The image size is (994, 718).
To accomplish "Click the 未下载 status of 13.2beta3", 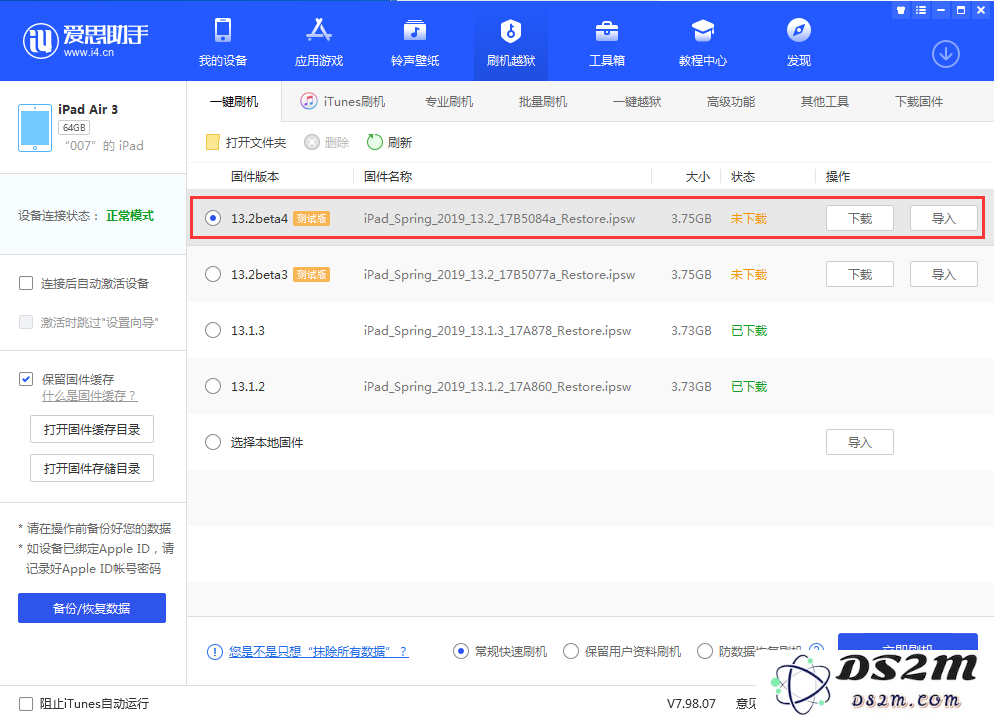I will (x=749, y=274).
